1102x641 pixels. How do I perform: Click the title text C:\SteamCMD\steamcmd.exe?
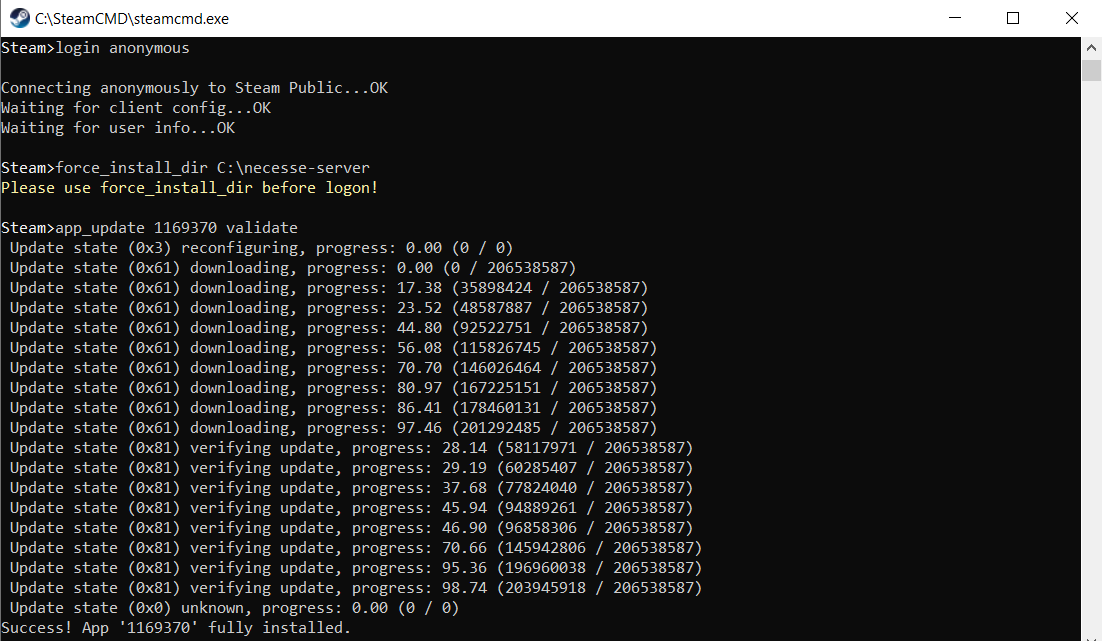click(x=132, y=19)
